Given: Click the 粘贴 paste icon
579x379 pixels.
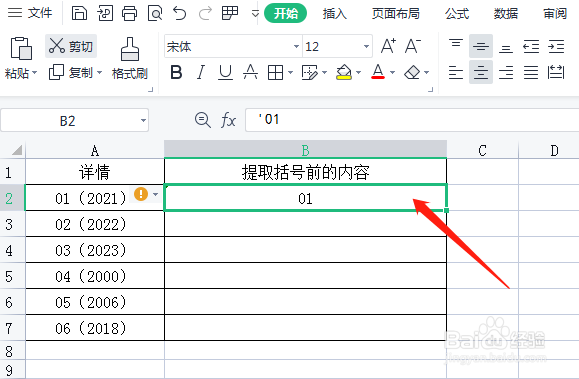Looking at the screenshot, I should (x=21, y=48).
